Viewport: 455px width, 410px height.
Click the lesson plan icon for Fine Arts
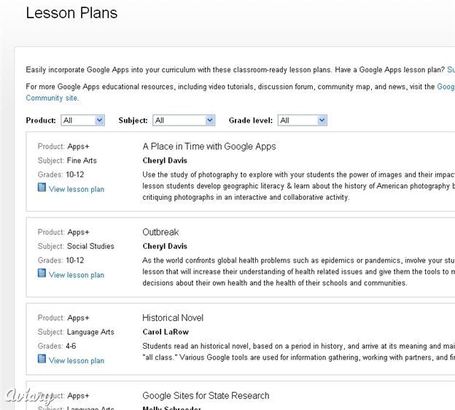point(42,187)
